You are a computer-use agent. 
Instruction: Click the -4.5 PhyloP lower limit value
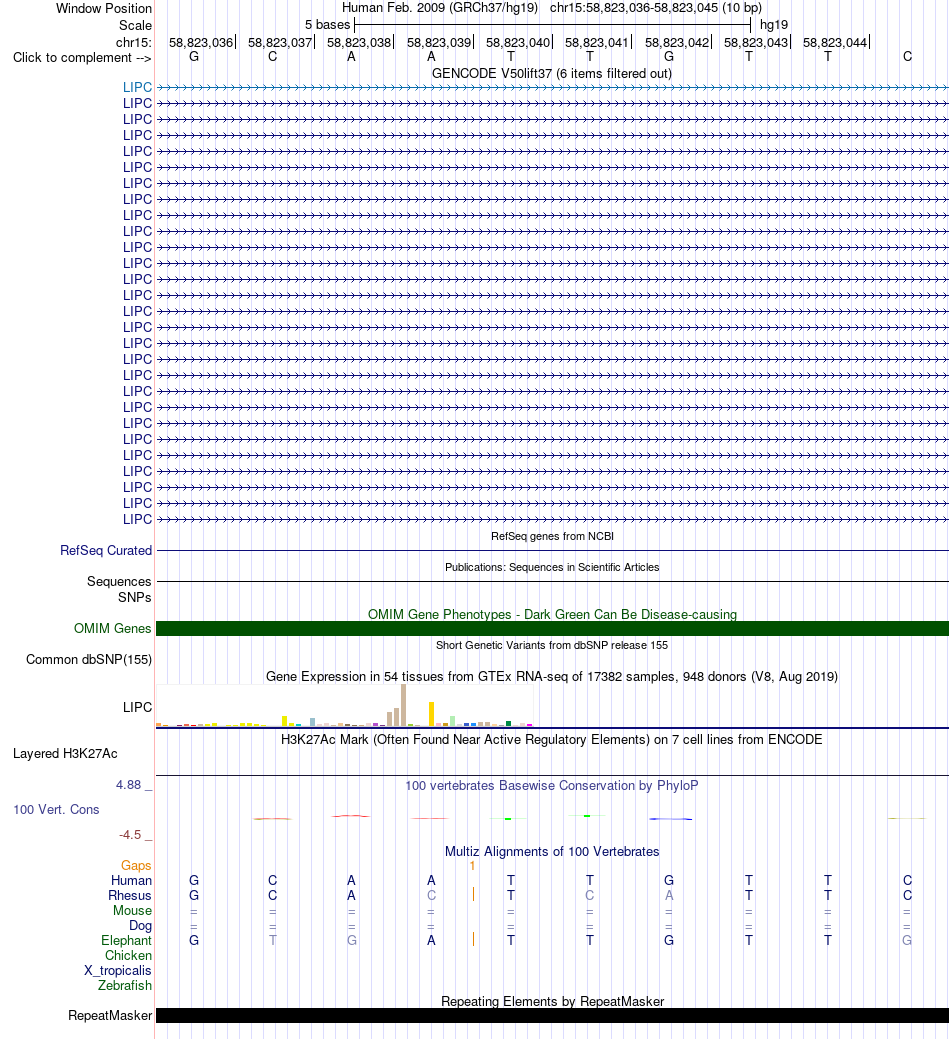click(130, 835)
